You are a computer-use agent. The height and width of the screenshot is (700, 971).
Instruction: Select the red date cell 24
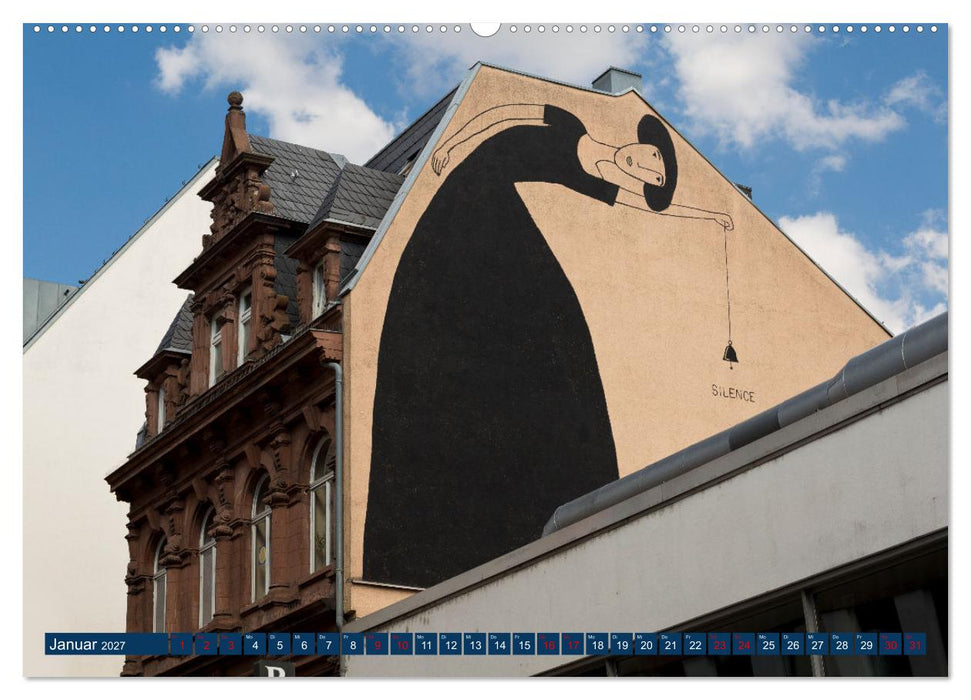point(744,644)
